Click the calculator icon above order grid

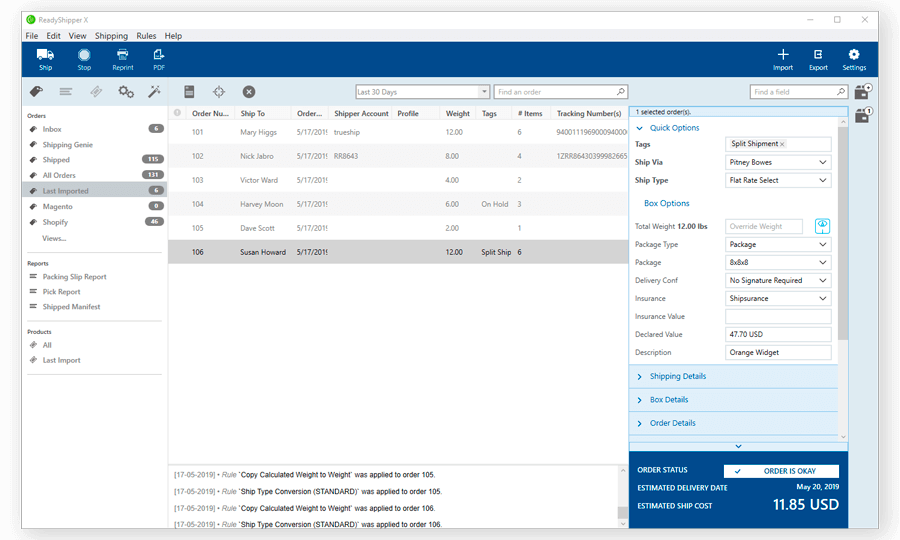click(189, 91)
